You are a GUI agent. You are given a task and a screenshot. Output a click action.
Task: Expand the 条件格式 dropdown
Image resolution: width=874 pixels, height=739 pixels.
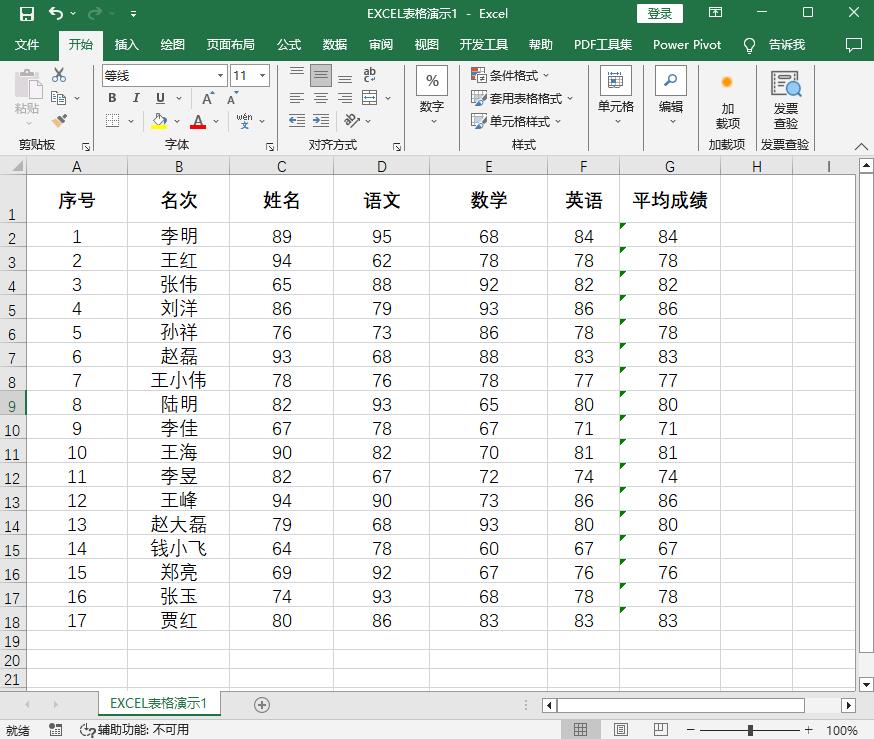546,75
